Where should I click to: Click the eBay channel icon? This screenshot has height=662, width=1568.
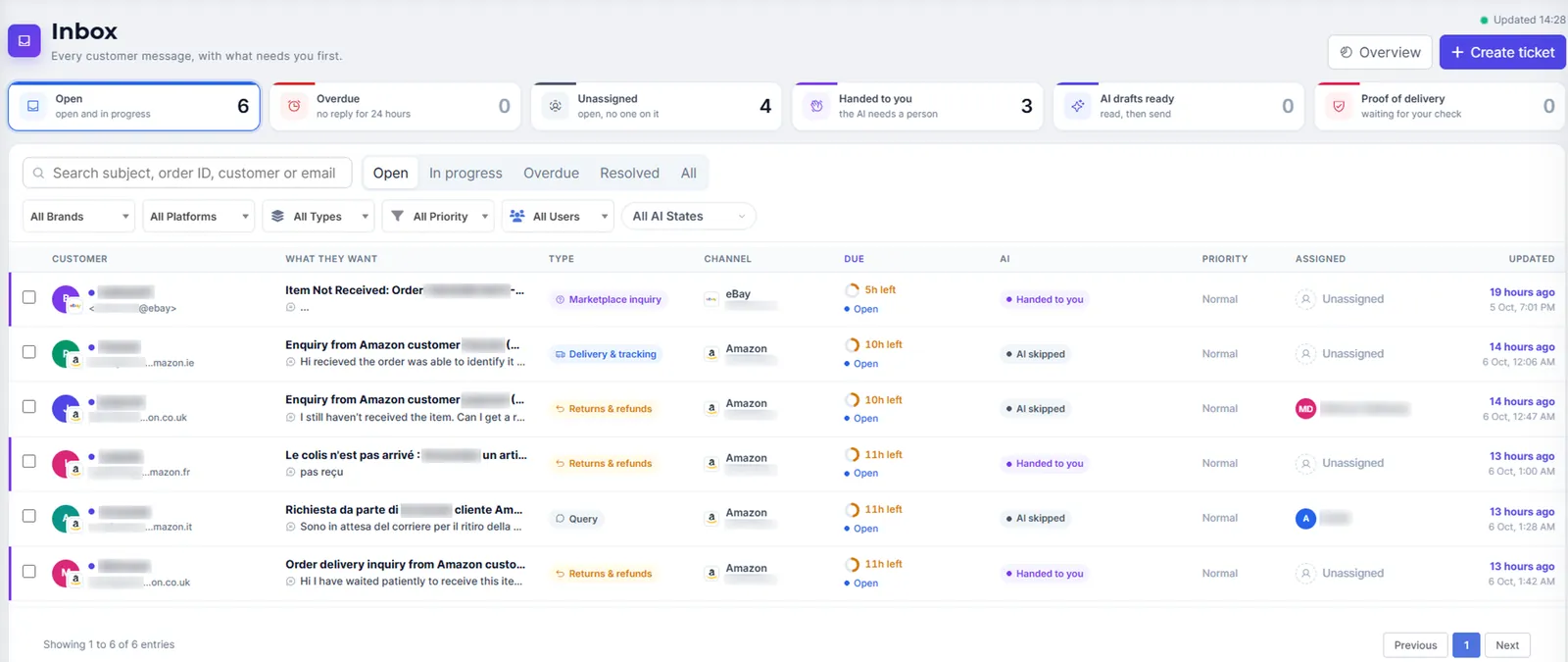tap(711, 299)
